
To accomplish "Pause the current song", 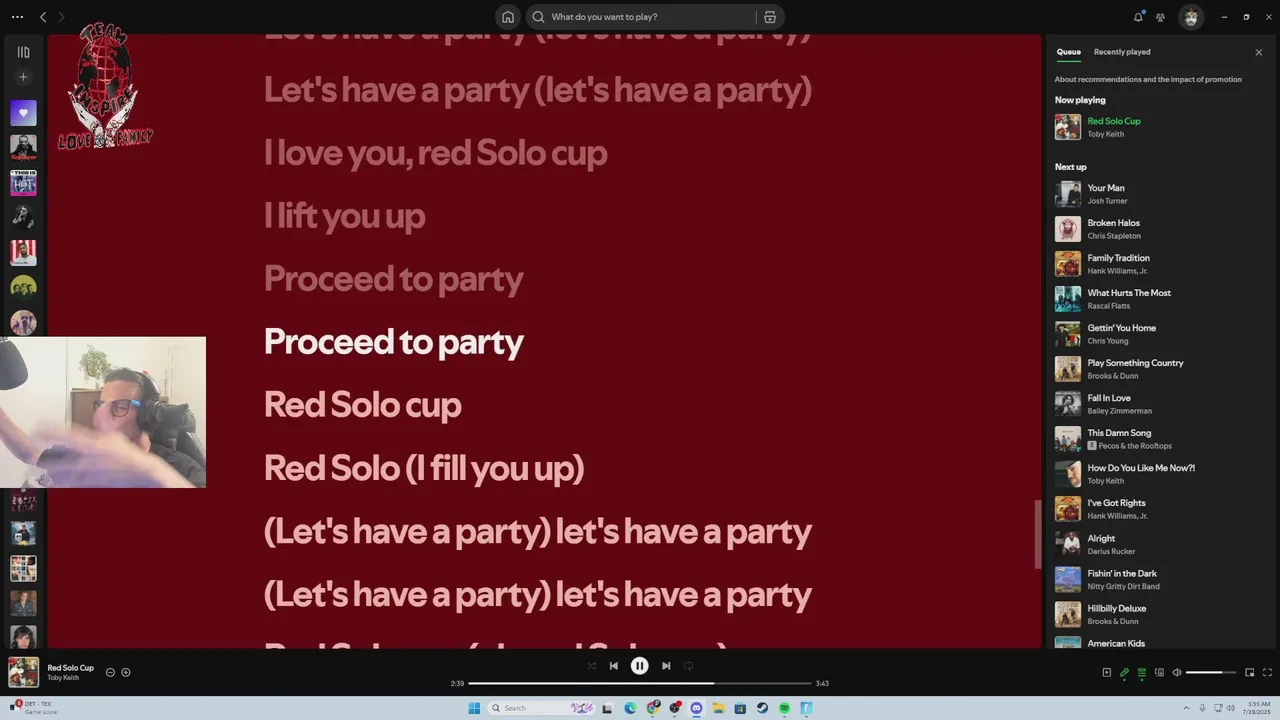I will tap(639, 666).
